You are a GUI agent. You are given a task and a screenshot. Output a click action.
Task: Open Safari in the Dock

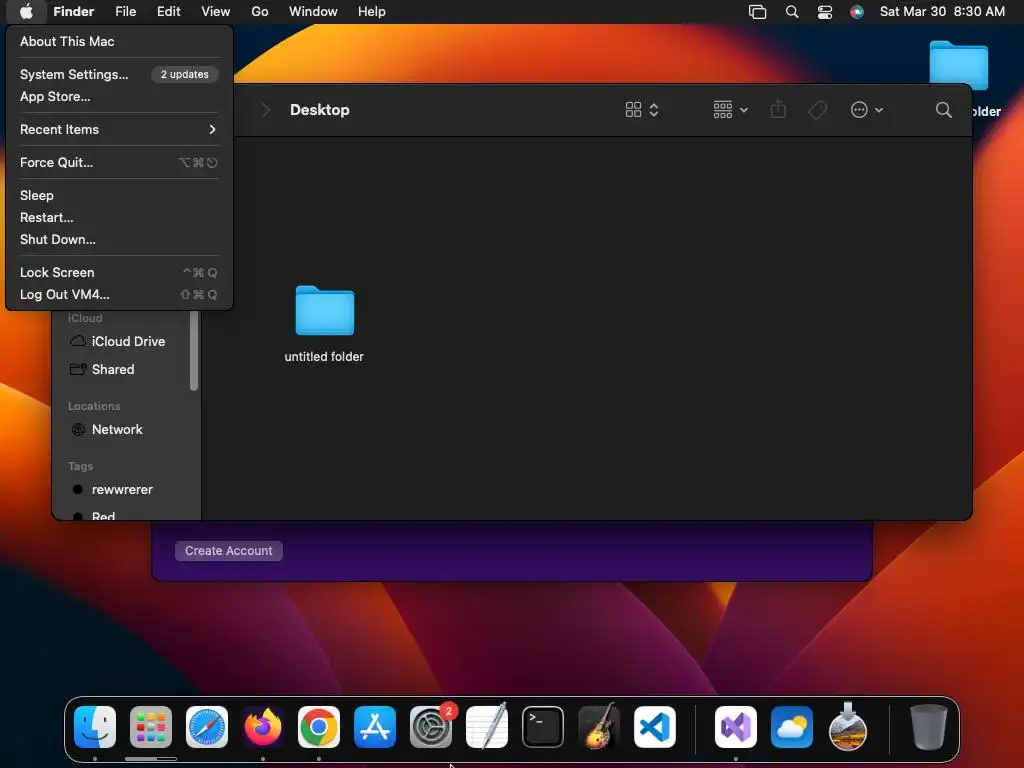[207, 727]
